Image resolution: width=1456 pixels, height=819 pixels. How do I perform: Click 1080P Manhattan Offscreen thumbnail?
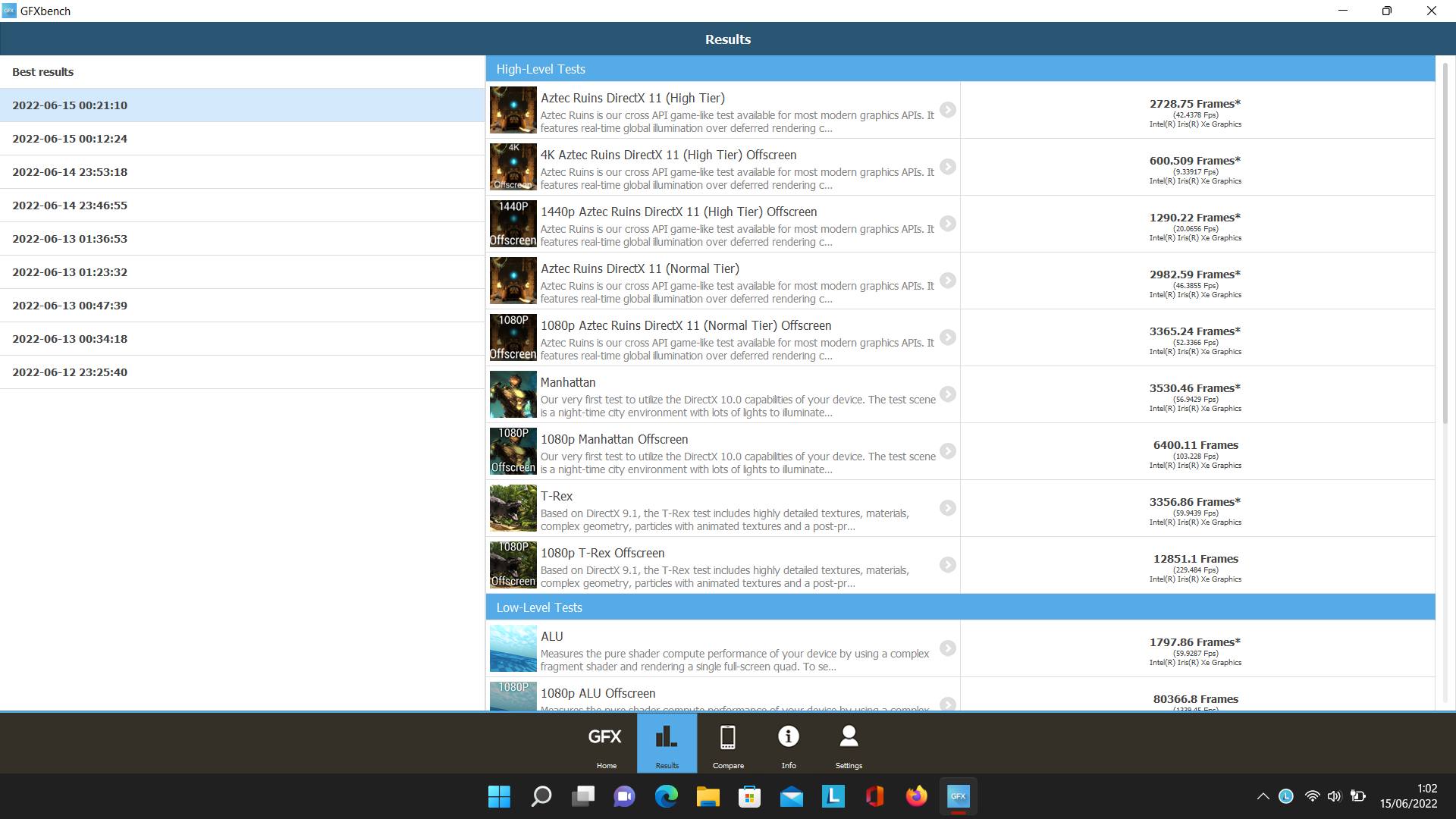point(513,451)
